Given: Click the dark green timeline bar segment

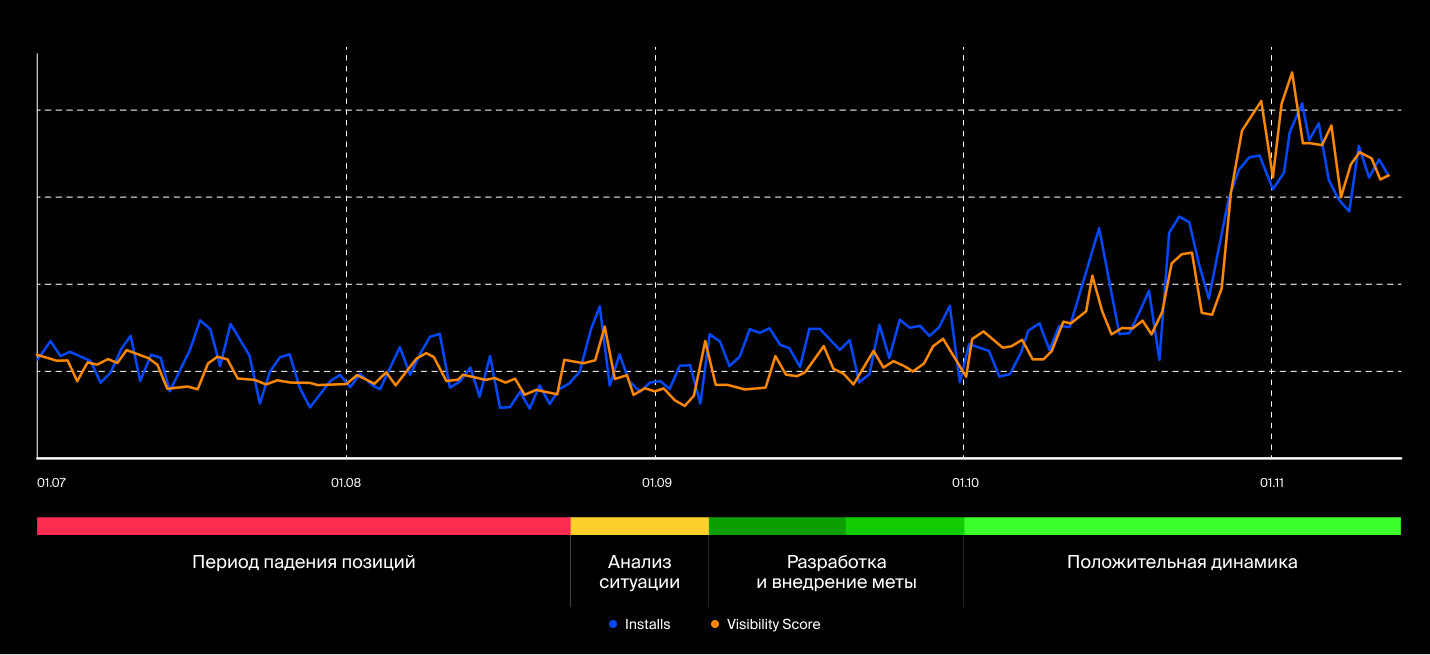Looking at the screenshot, I should (777, 526).
